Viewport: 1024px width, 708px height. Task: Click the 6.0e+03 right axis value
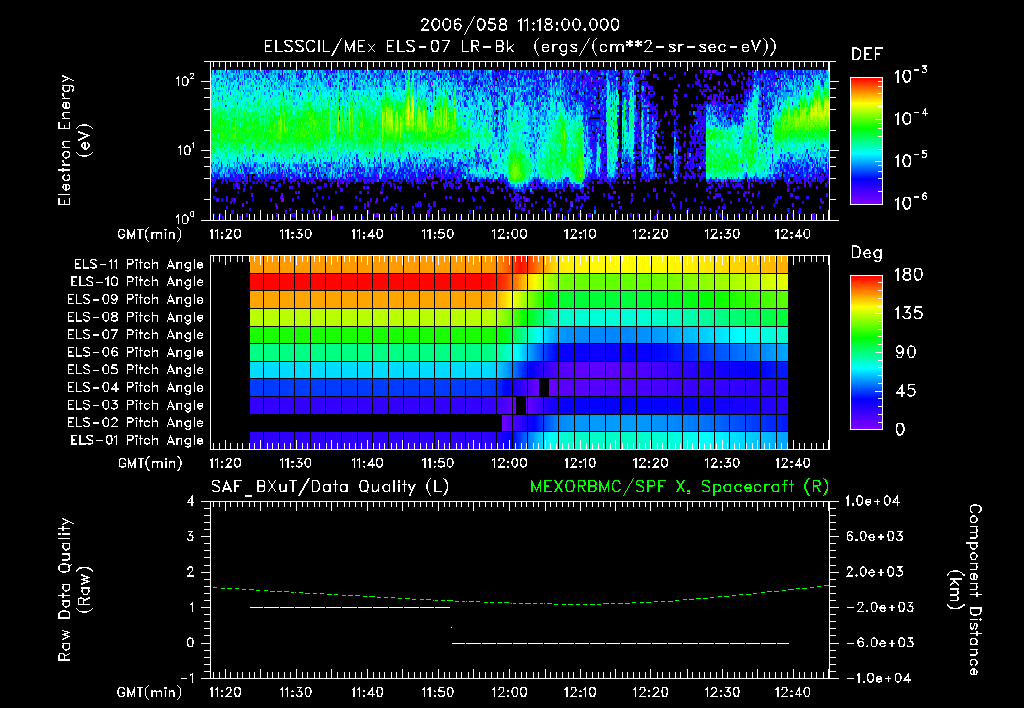click(x=875, y=536)
